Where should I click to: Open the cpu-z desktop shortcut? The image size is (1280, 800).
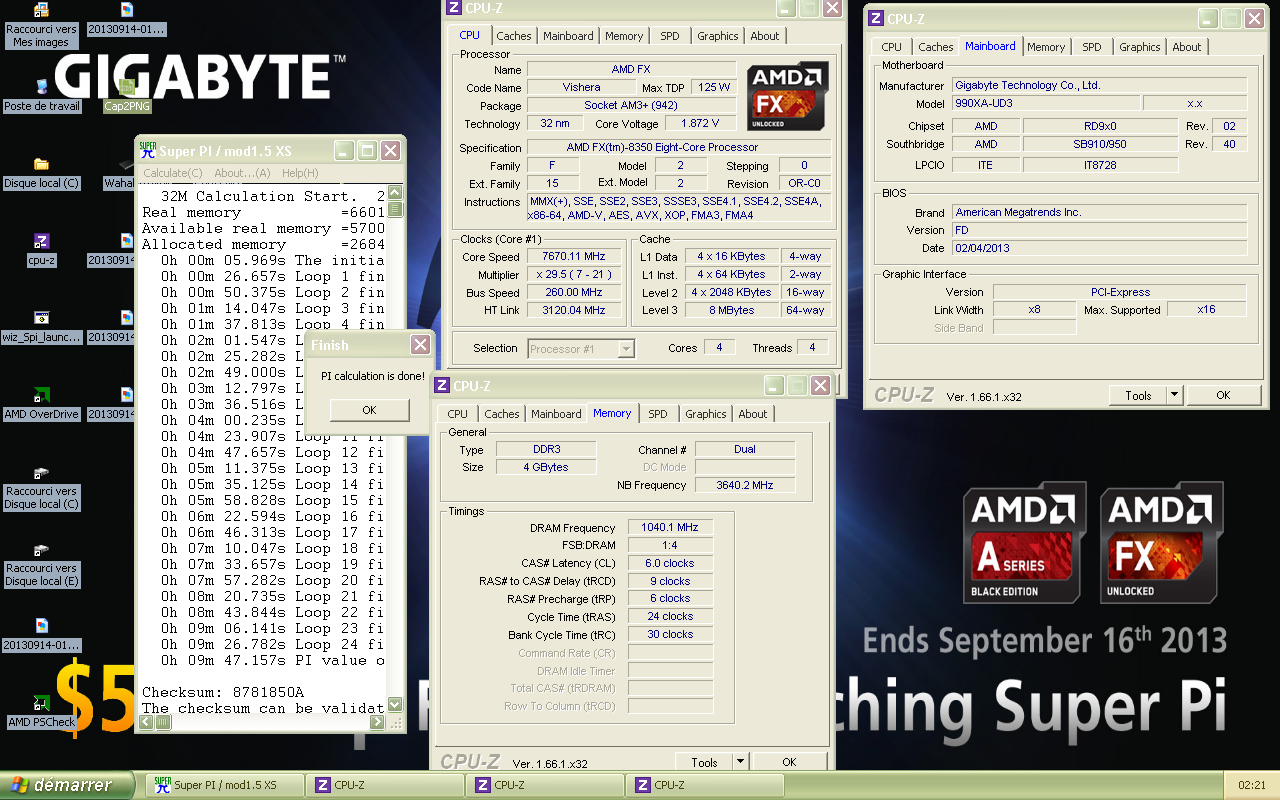pyautogui.click(x=41, y=250)
